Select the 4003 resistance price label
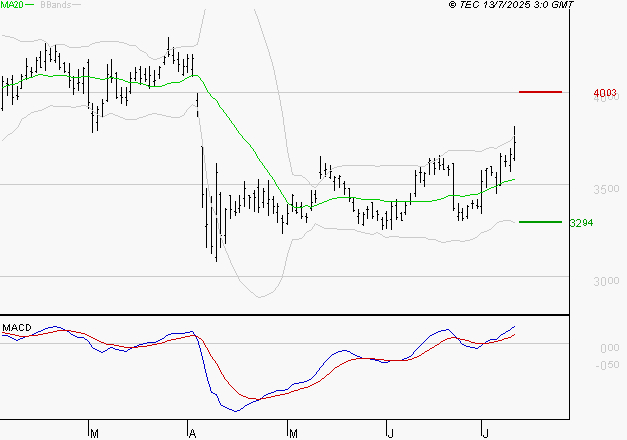This screenshot has height=440, width=627. point(604,93)
